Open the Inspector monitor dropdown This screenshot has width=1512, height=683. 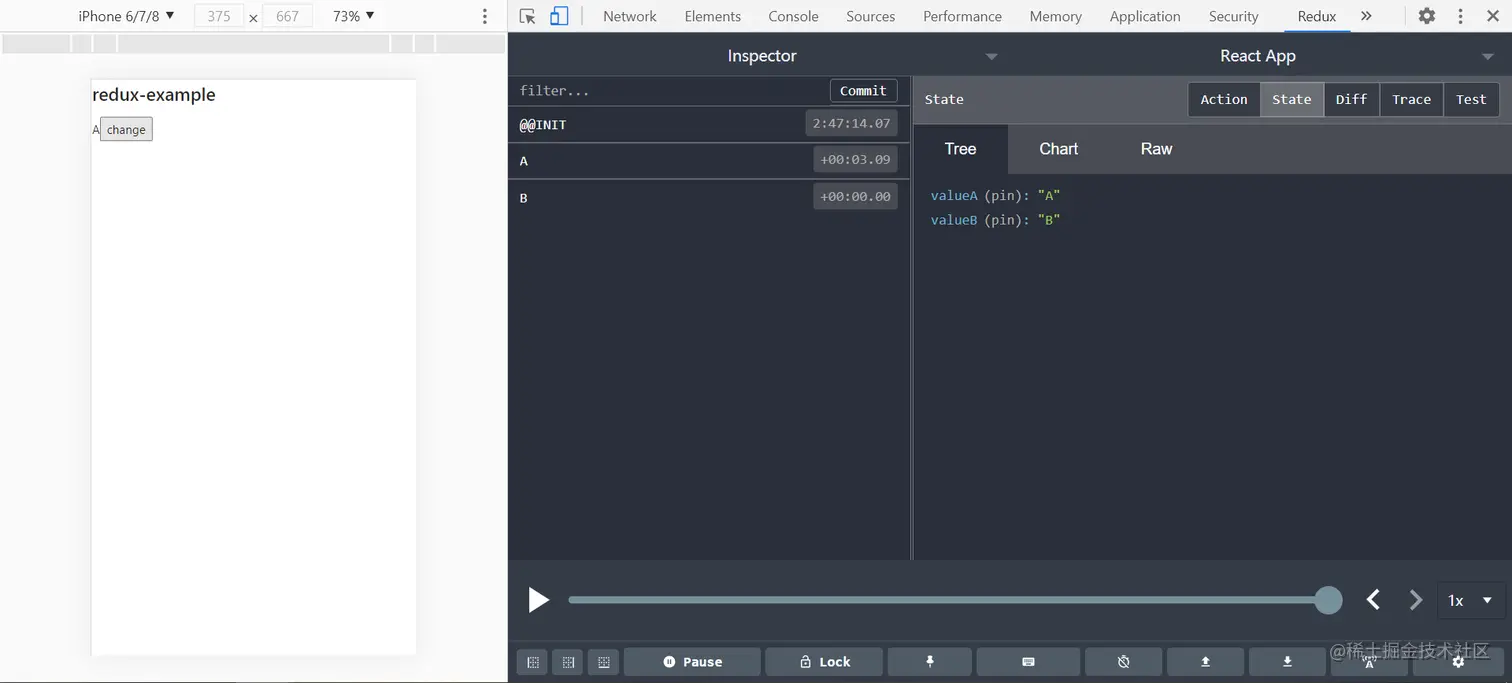click(x=762, y=56)
